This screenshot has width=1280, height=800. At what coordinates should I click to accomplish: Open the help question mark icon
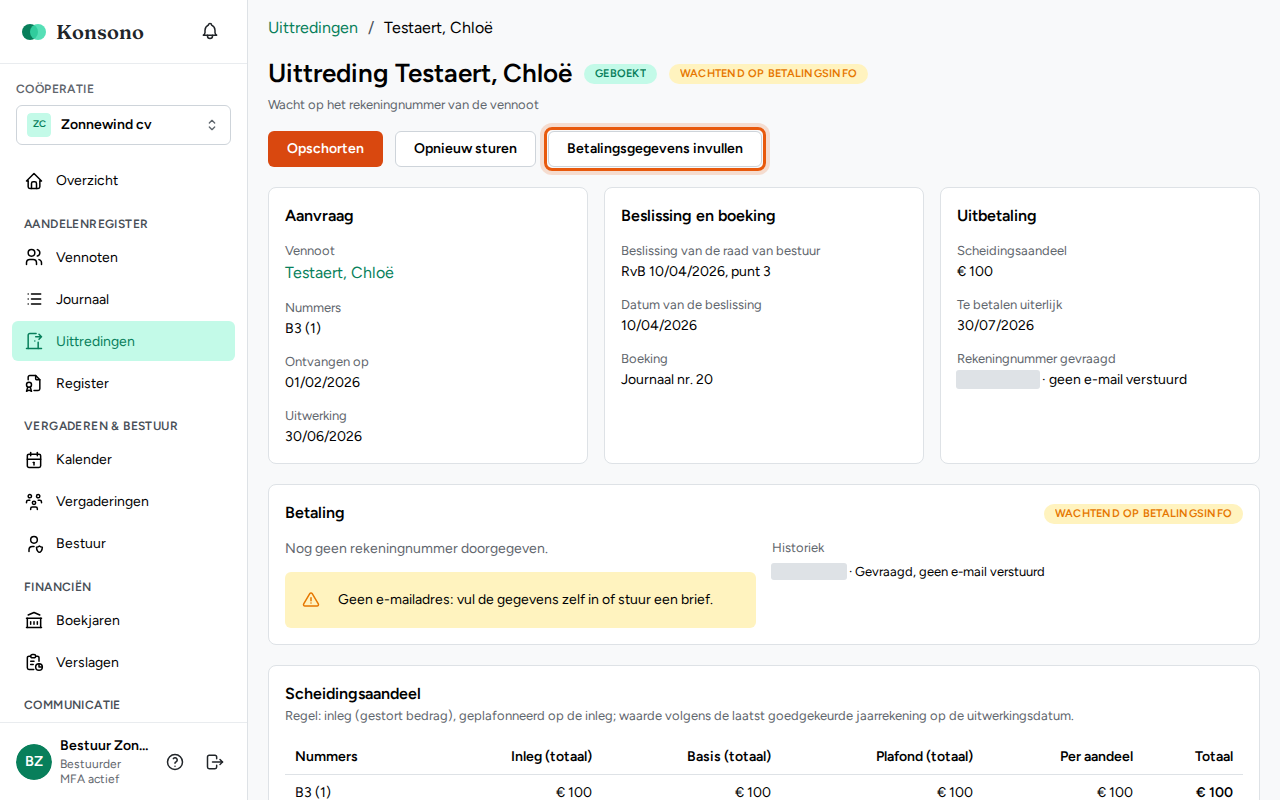coord(175,762)
